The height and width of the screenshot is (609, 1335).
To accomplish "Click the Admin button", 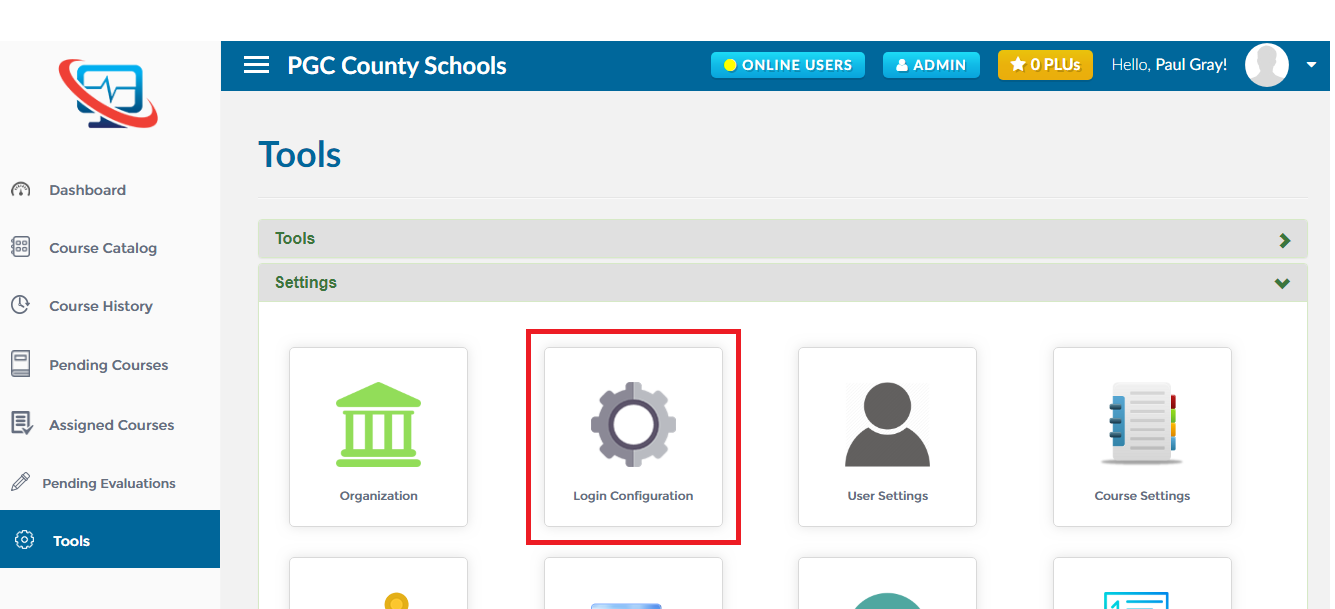I will (931, 65).
